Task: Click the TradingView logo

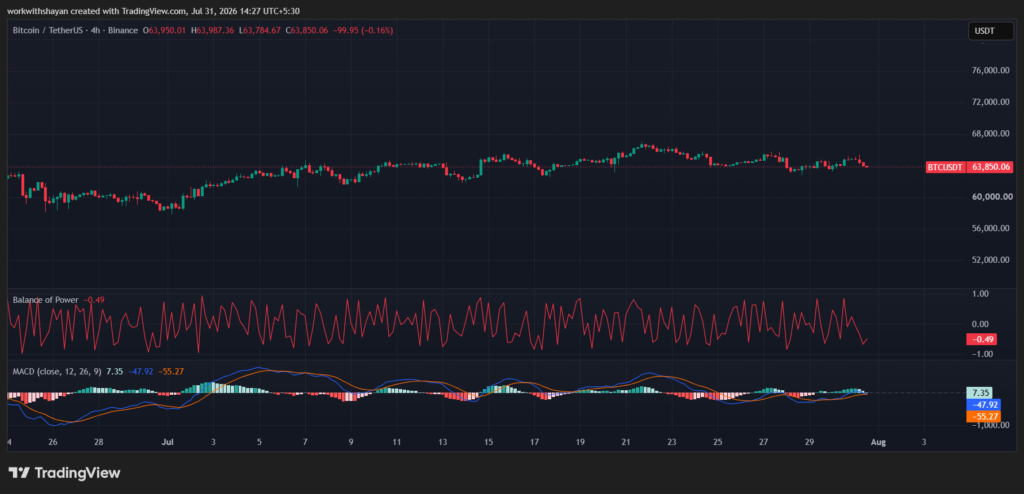Action: (x=64, y=472)
